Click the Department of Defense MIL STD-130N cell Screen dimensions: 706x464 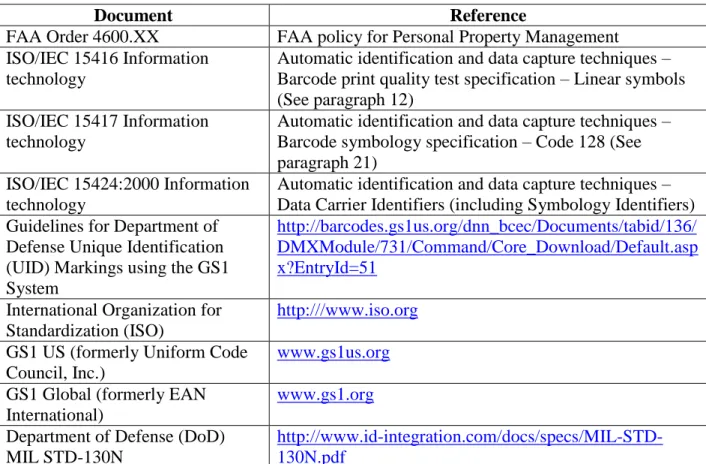[134, 446]
